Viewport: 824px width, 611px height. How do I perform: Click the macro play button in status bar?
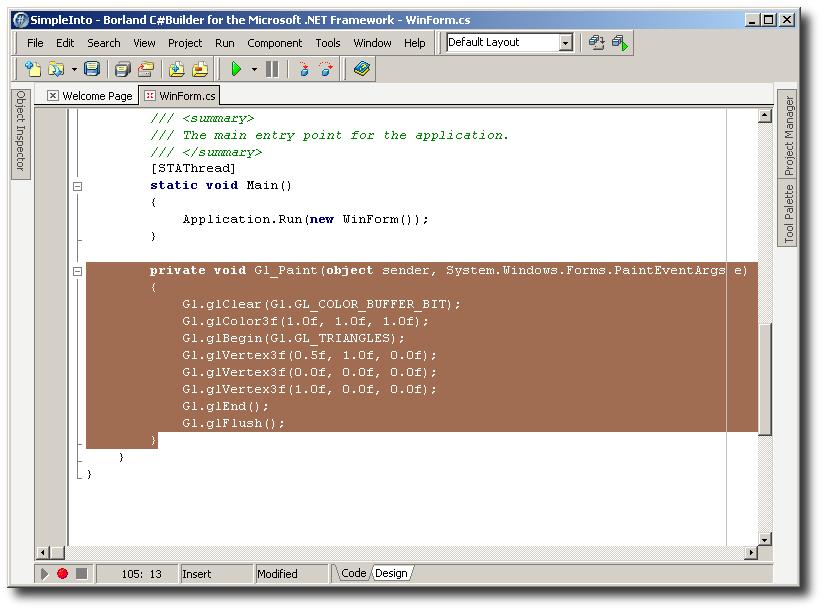[44, 574]
